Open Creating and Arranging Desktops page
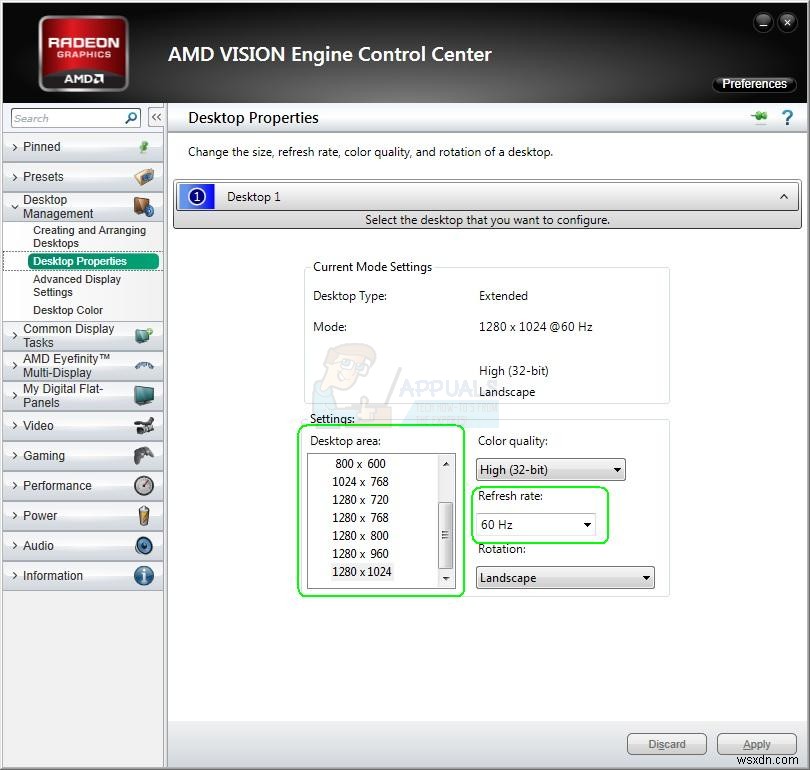Viewport: 810px width, 770px height. coord(89,237)
